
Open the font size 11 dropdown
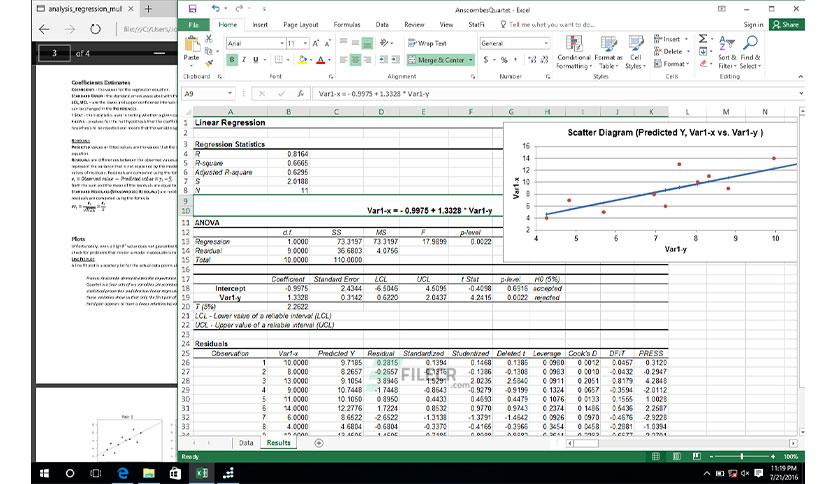[305, 43]
